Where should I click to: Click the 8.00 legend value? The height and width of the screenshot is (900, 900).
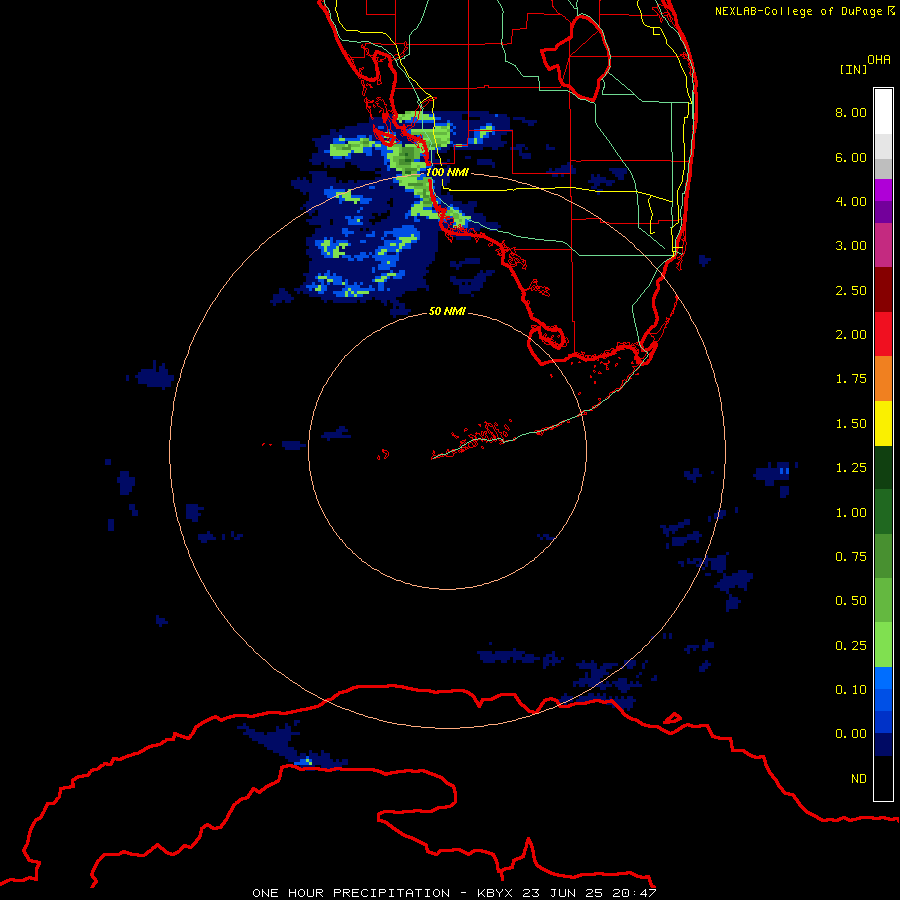coord(851,112)
